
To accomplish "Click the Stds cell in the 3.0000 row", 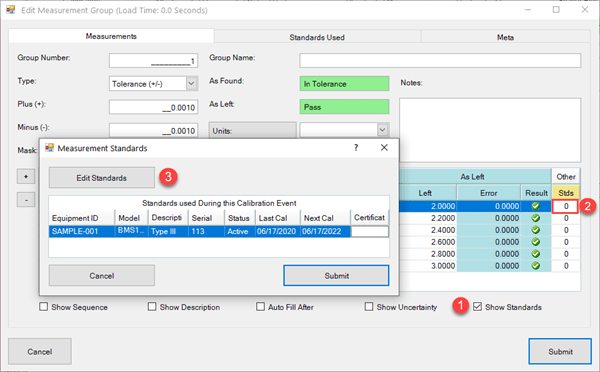I will (566, 266).
